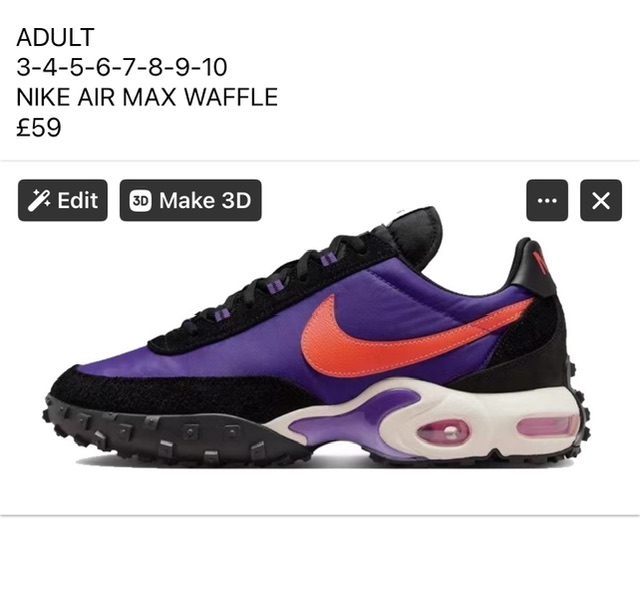Remove the sneaker photo with the X
Screen dimensions: 640x599
(x=601, y=200)
